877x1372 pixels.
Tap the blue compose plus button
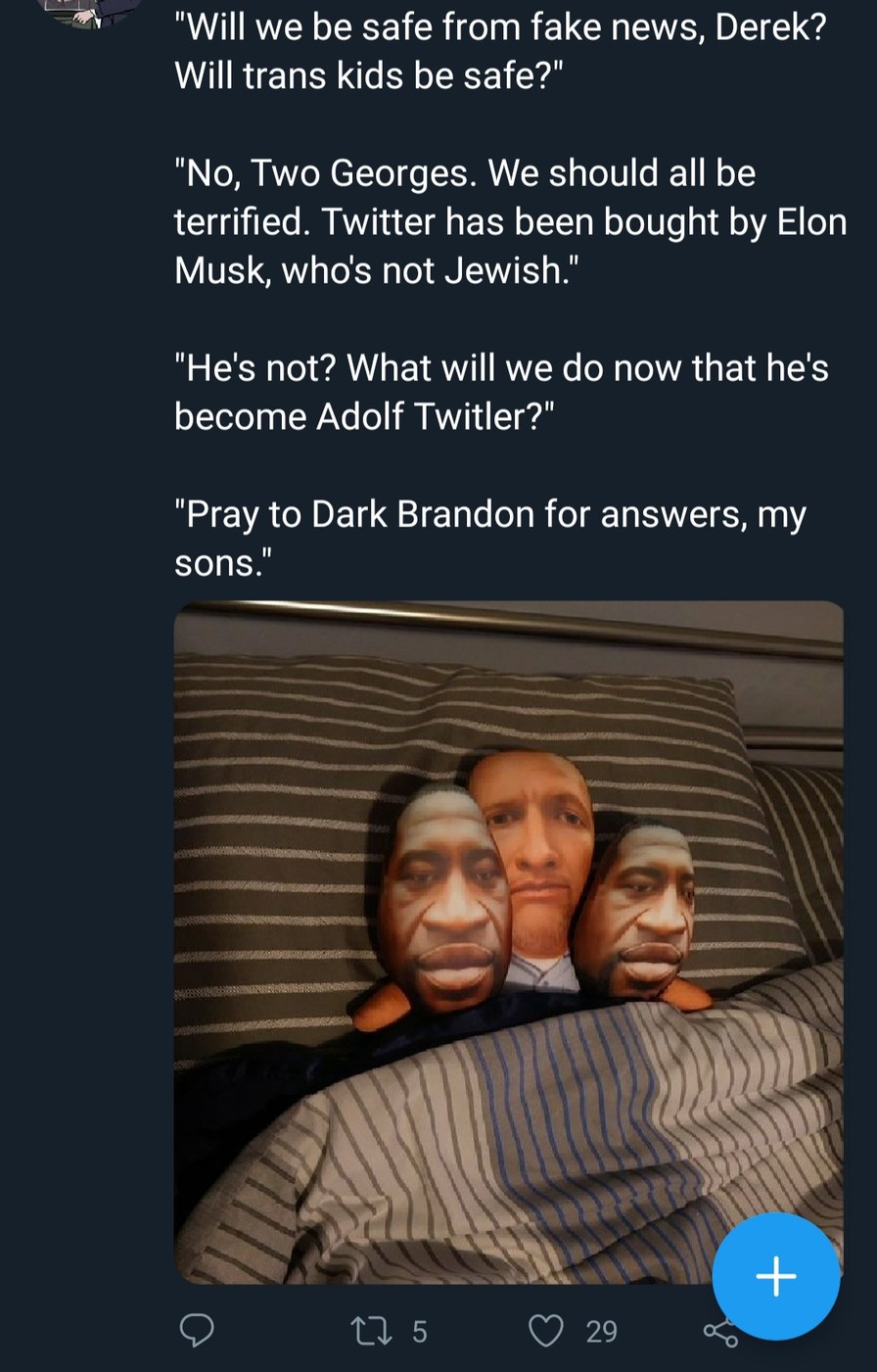[775, 1275]
